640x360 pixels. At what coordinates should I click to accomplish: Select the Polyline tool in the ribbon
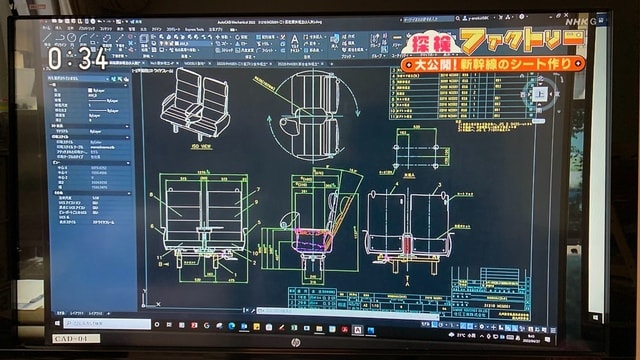click(60, 38)
